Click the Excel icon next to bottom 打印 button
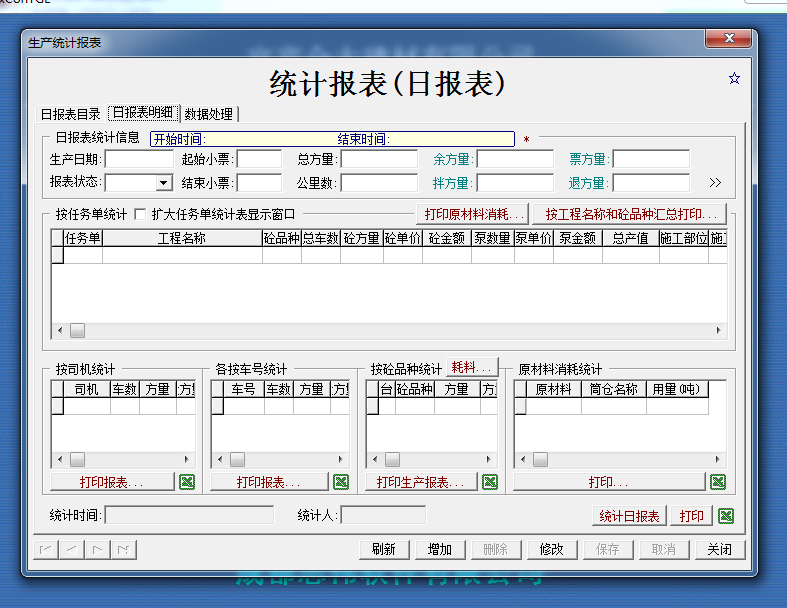 [726, 516]
